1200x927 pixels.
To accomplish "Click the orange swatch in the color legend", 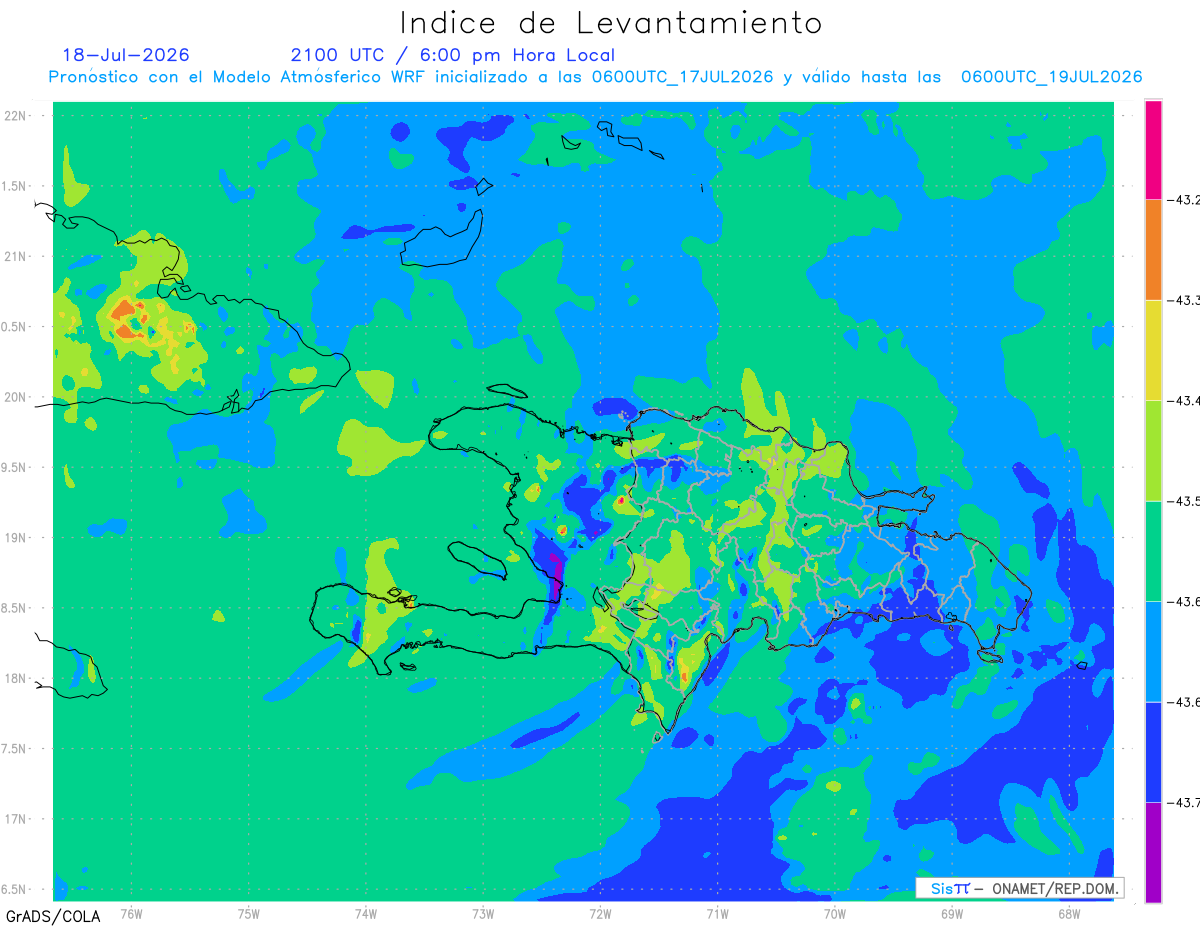I will pos(1153,249).
